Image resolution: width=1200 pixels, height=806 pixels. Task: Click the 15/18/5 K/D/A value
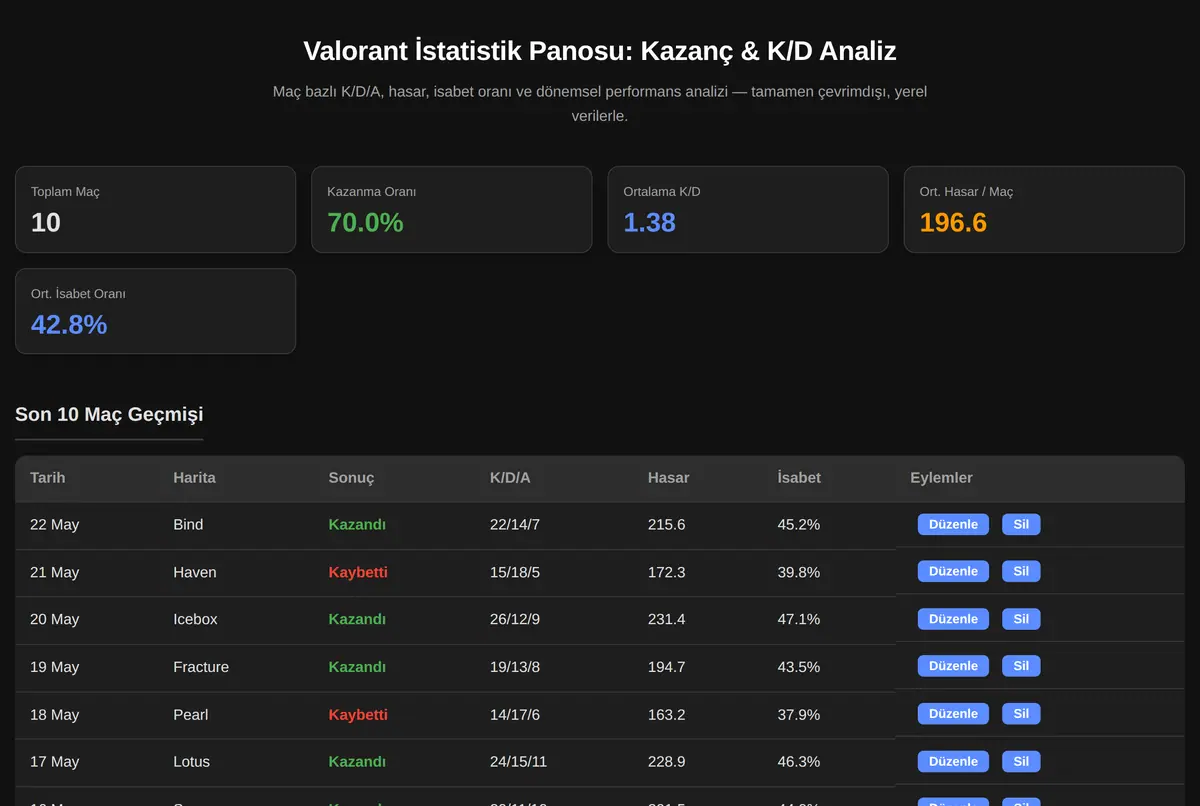click(x=515, y=572)
